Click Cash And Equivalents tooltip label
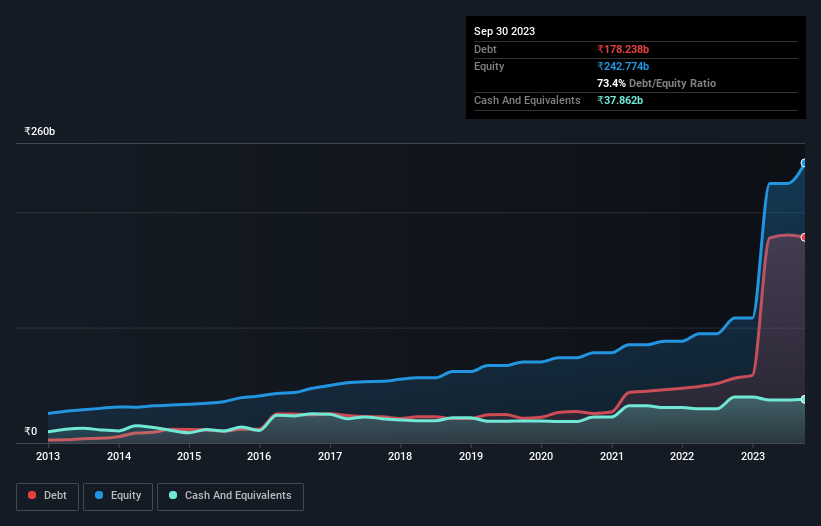 pyautogui.click(x=527, y=100)
